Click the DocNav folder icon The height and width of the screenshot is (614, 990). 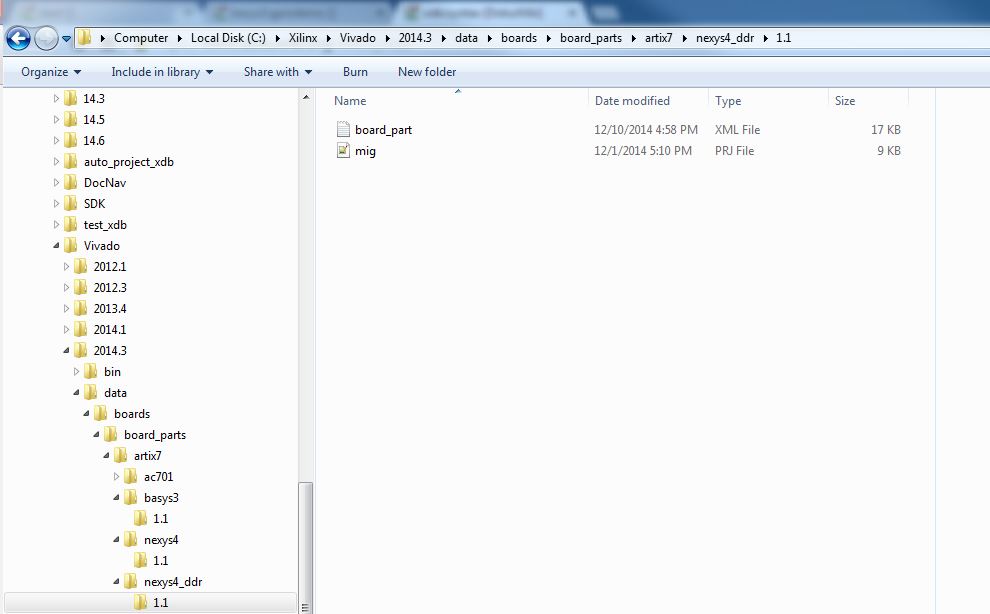click(x=71, y=183)
